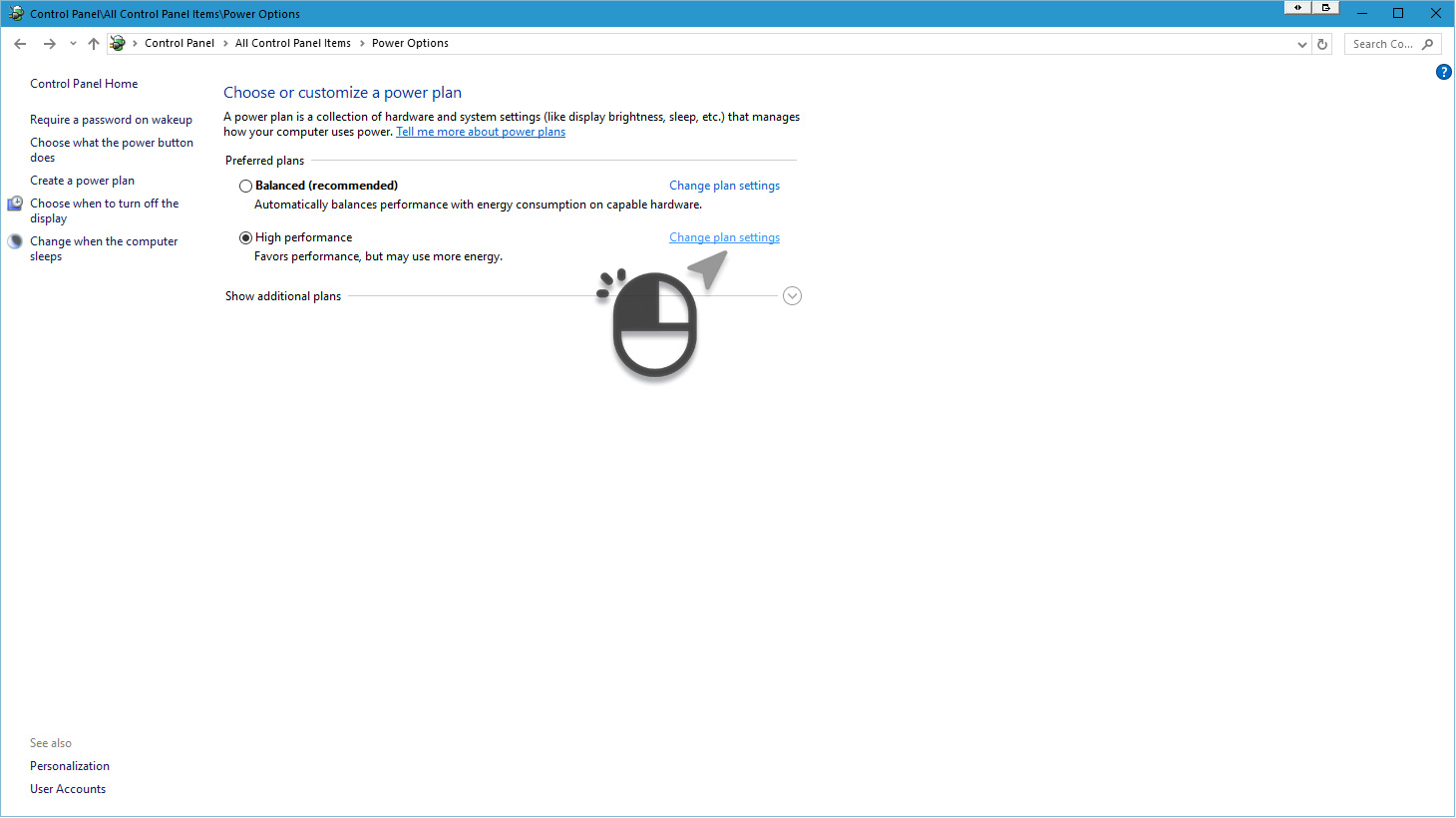Click the Forward navigation arrow
Screen dimensions: 1456x818
click(x=49, y=44)
